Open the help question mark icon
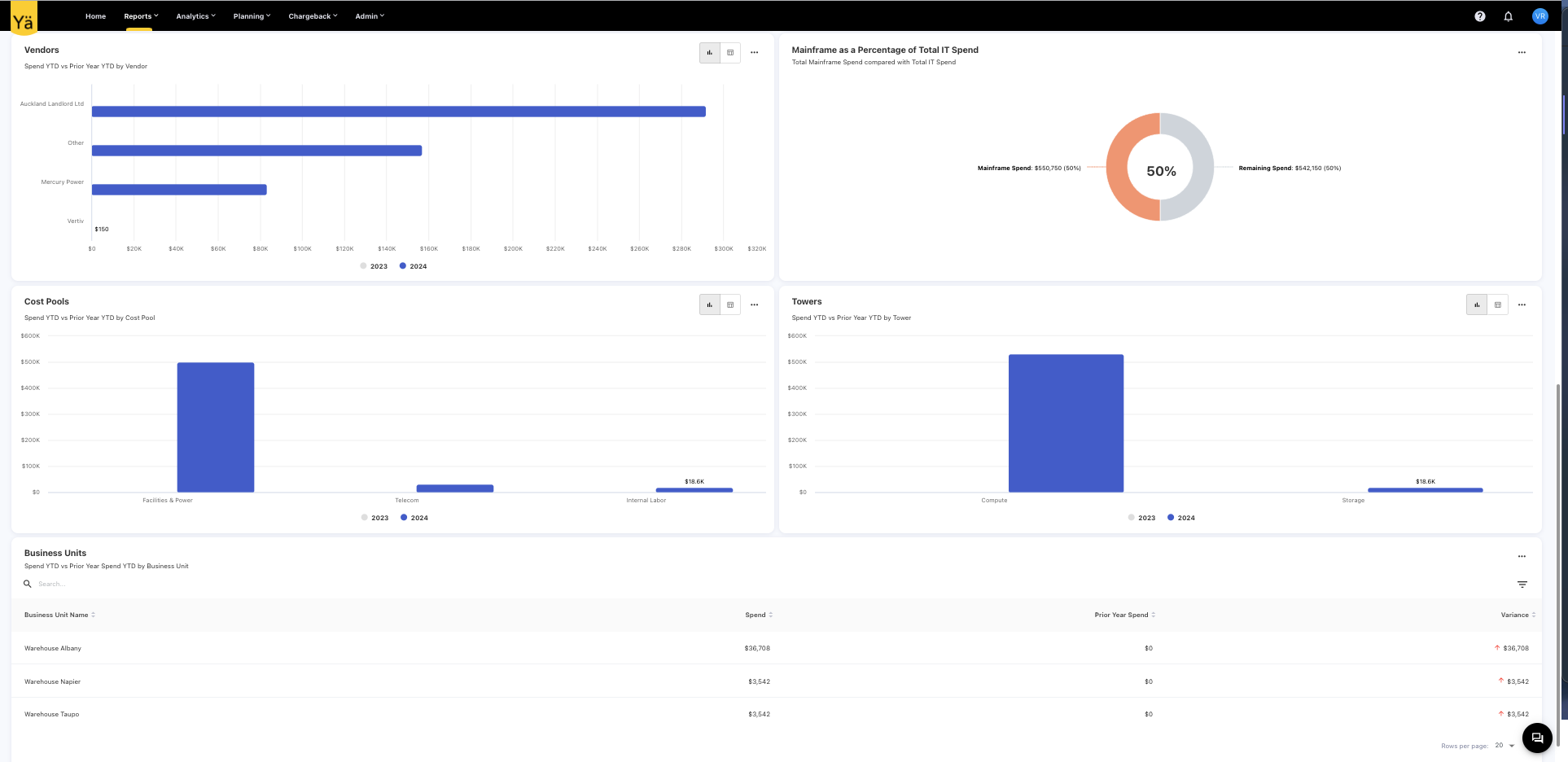1568x762 pixels. pos(1479,16)
